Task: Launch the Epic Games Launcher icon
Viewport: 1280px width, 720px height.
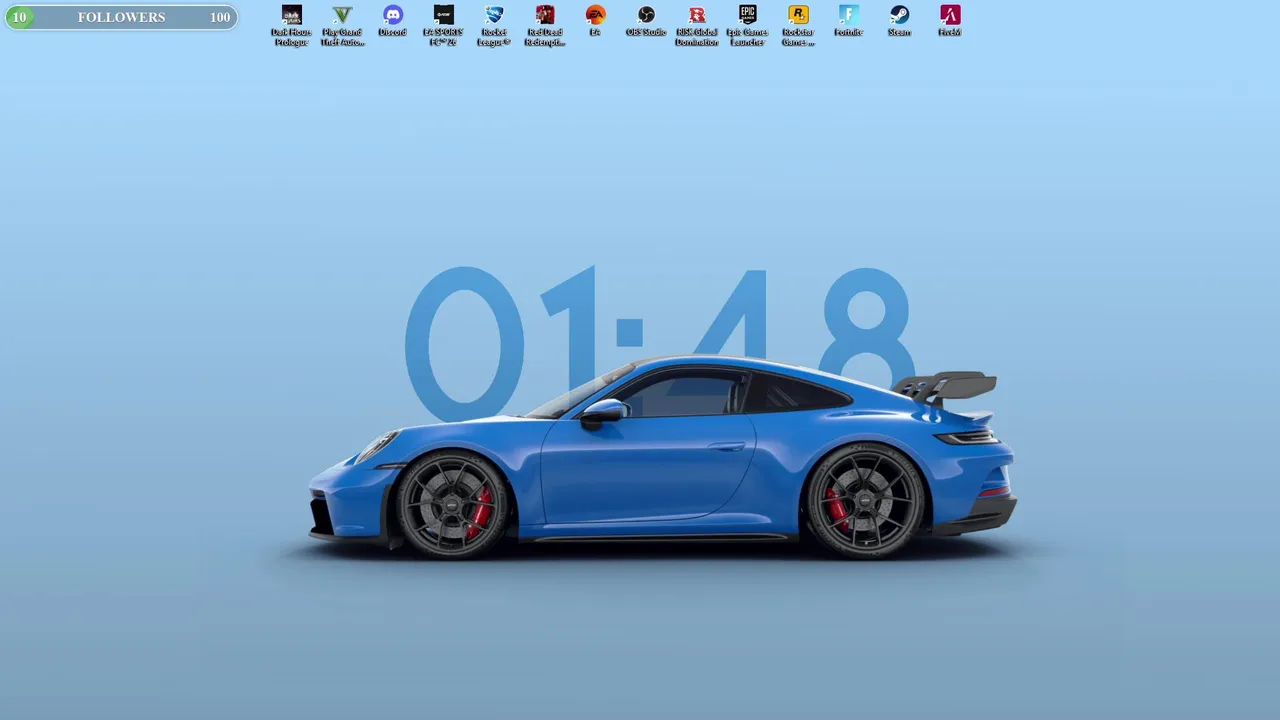Action: [747, 25]
